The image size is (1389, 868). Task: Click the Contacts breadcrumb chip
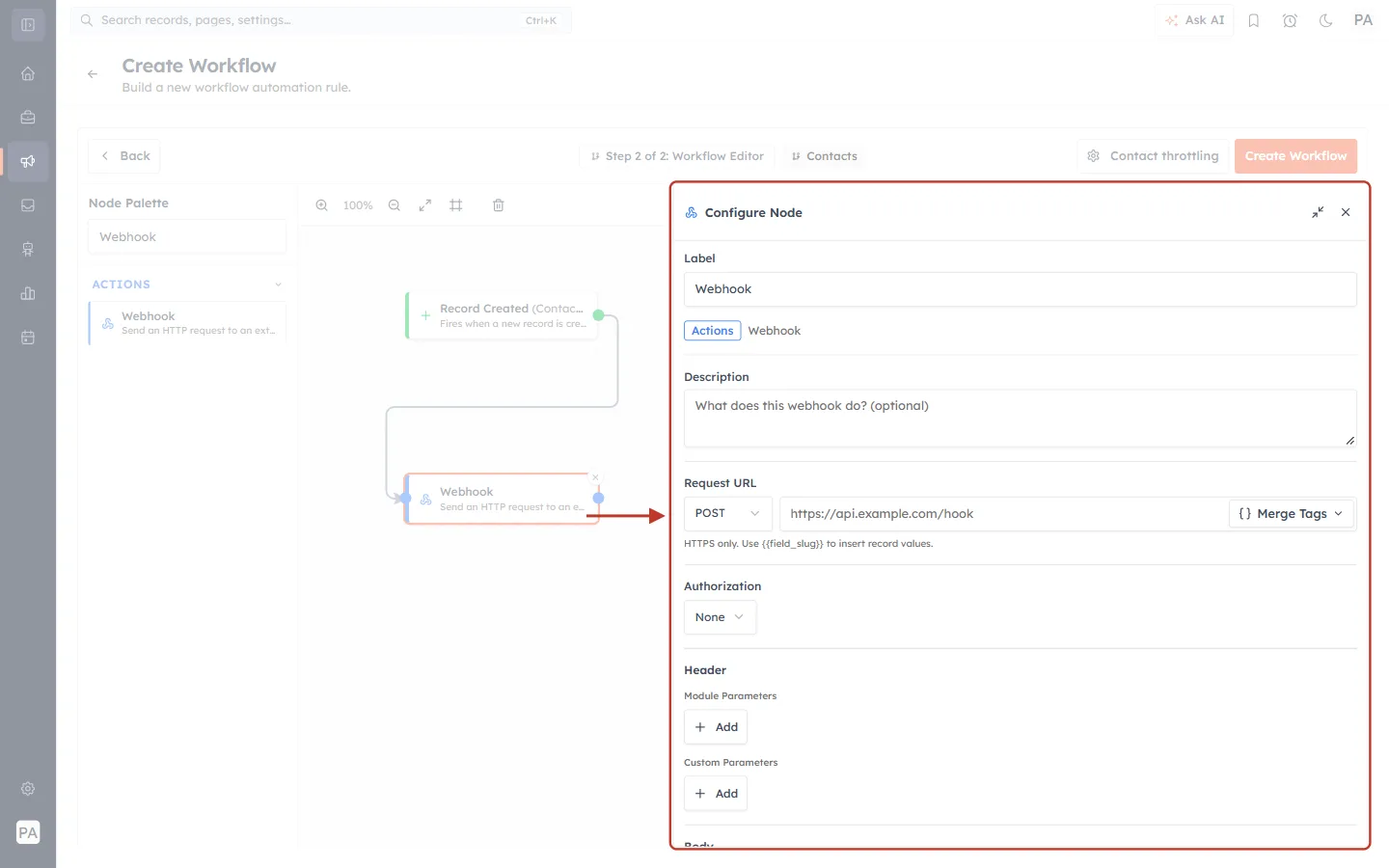(824, 156)
